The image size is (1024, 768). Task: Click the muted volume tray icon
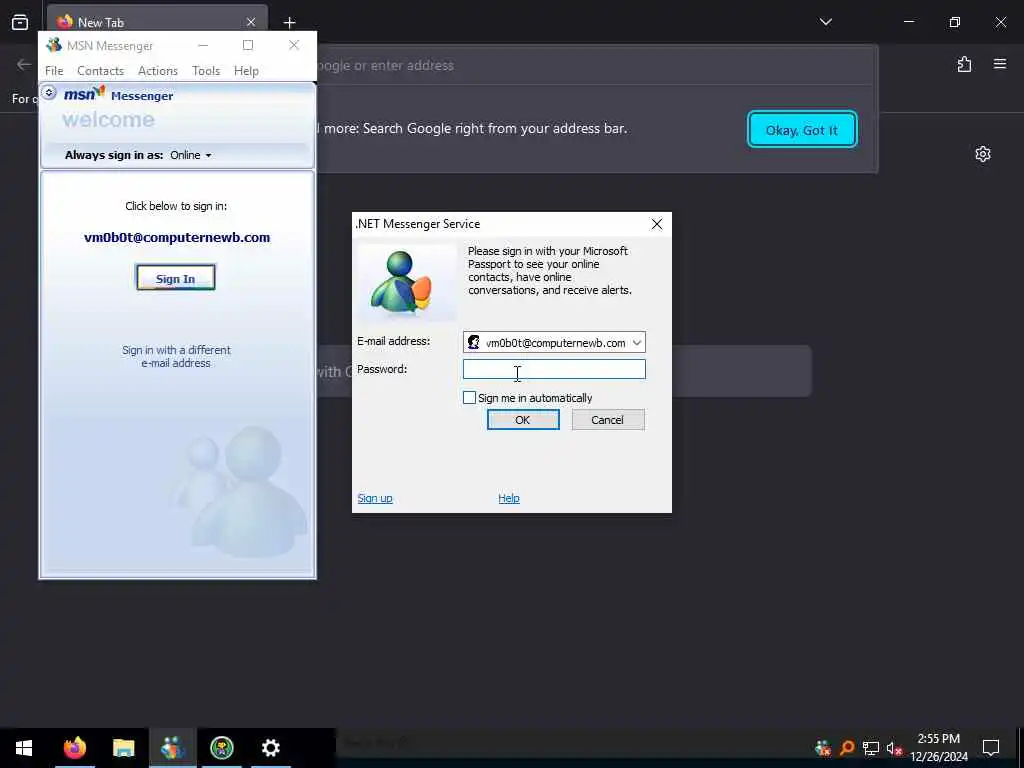(x=894, y=748)
